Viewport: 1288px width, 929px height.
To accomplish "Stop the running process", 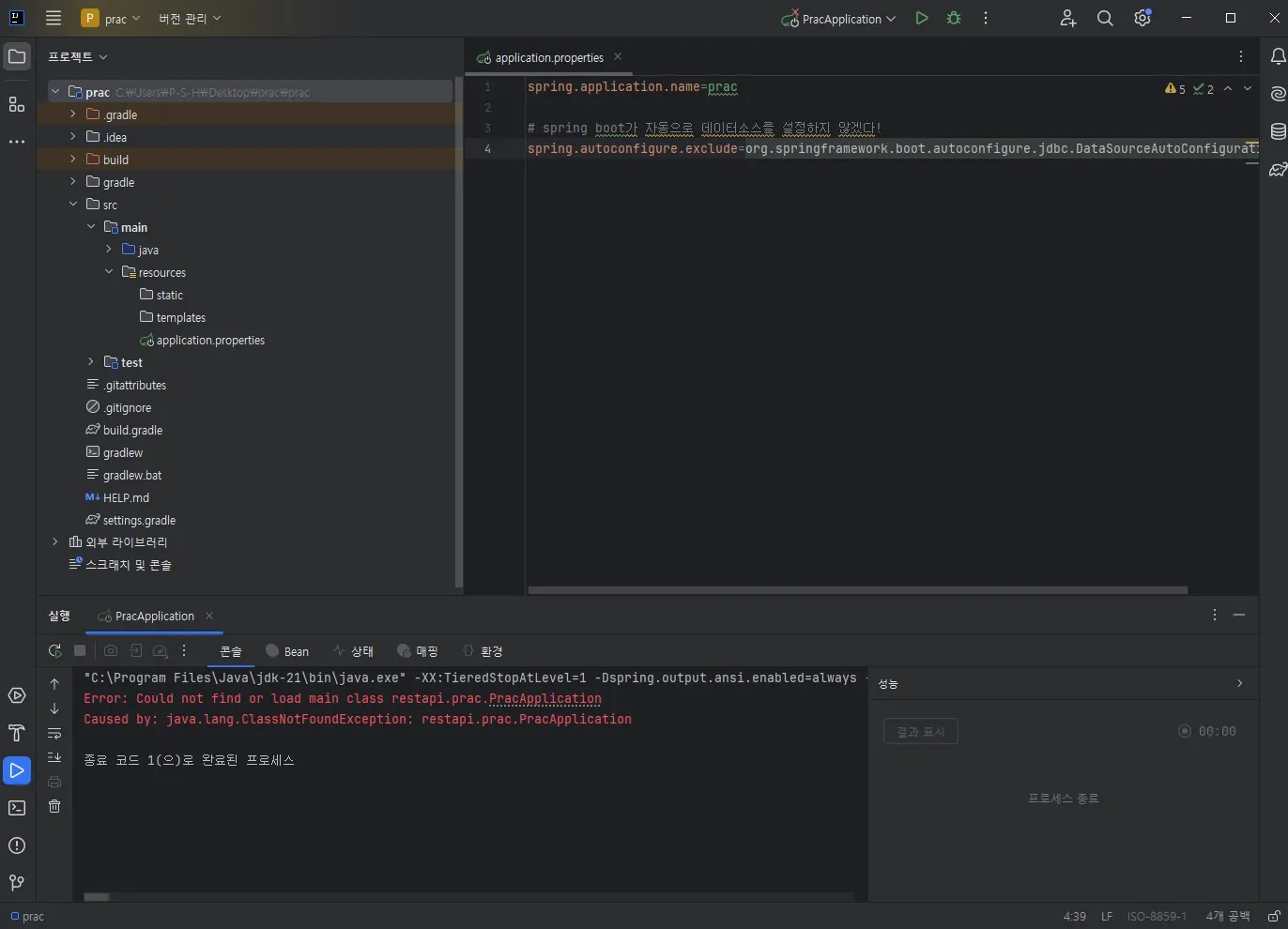I will (x=80, y=650).
